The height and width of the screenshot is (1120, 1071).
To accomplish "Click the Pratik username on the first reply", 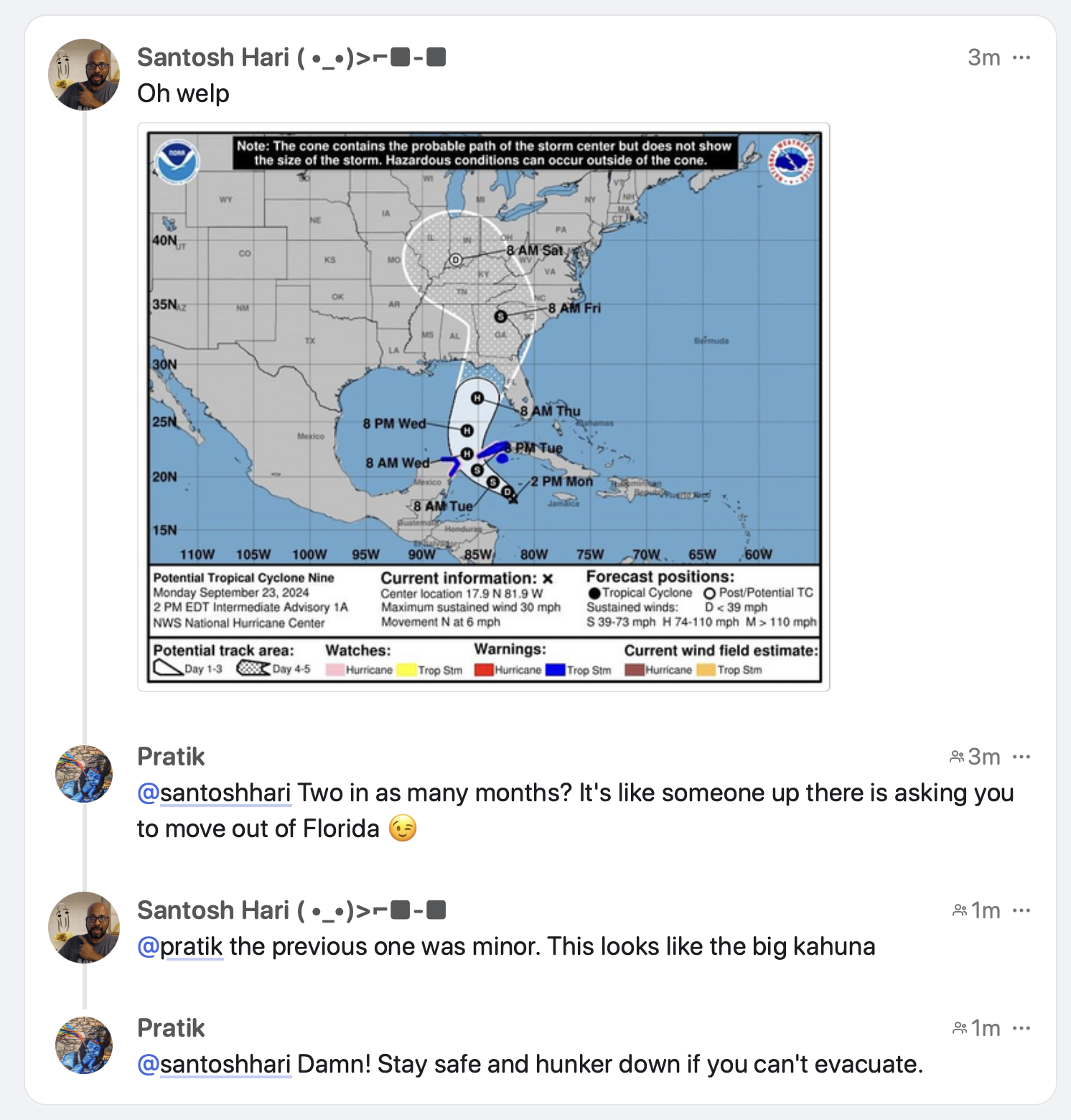I will (x=171, y=756).
